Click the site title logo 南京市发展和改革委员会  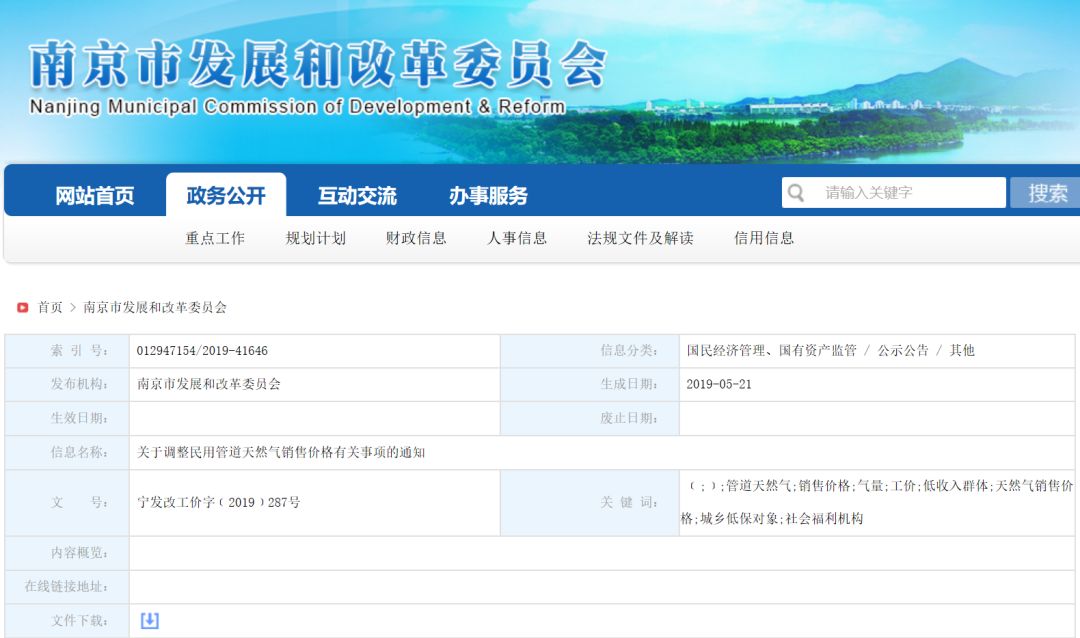[318, 64]
